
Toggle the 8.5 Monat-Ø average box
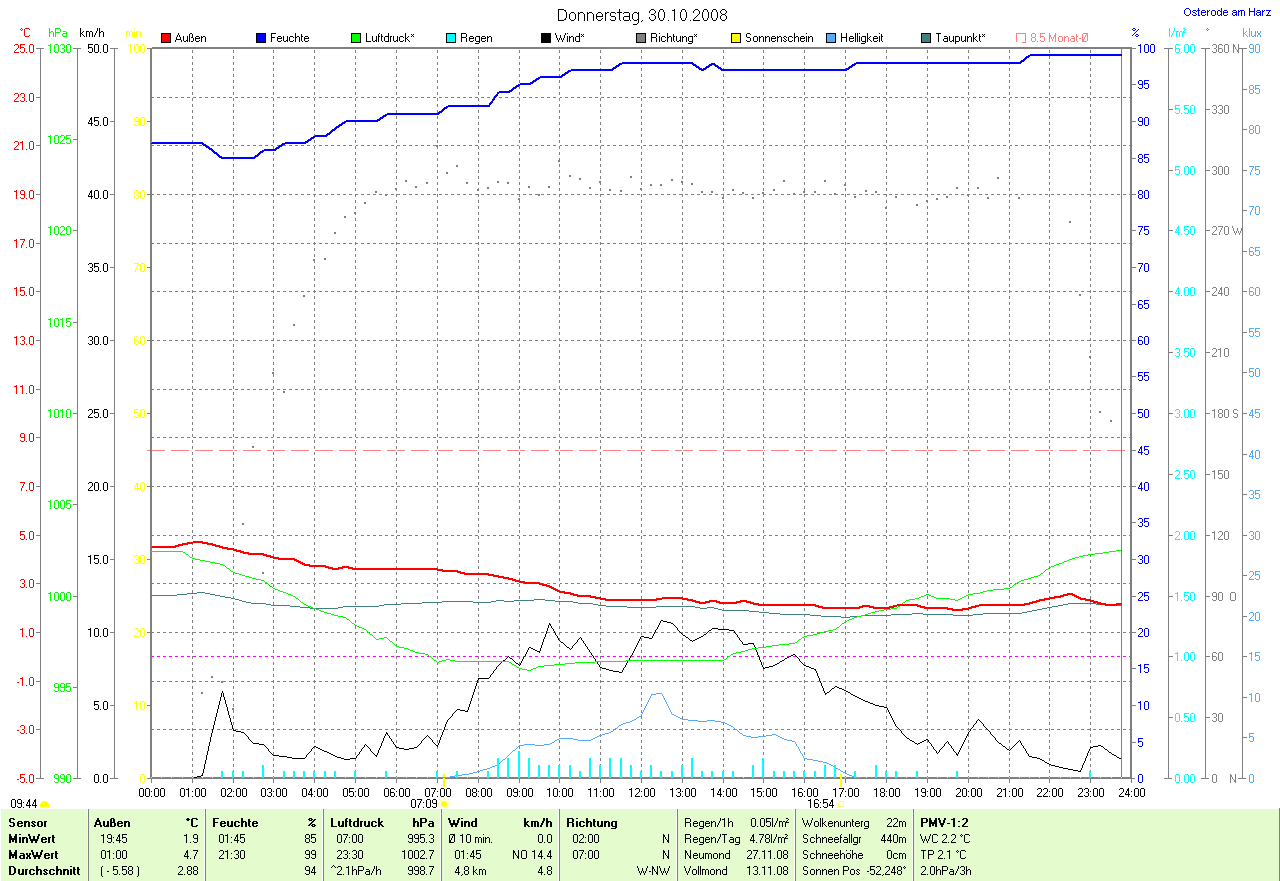1021,38
